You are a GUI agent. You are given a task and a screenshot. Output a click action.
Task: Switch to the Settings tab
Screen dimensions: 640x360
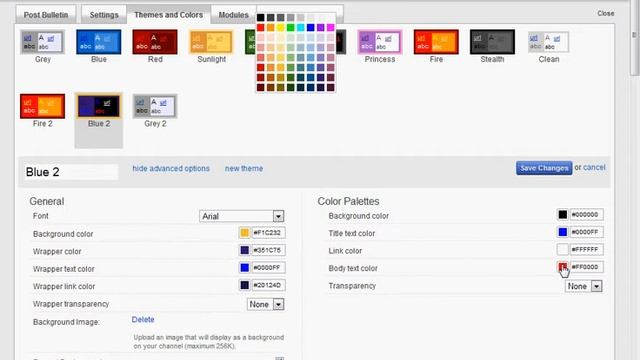(x=104, y=15)
